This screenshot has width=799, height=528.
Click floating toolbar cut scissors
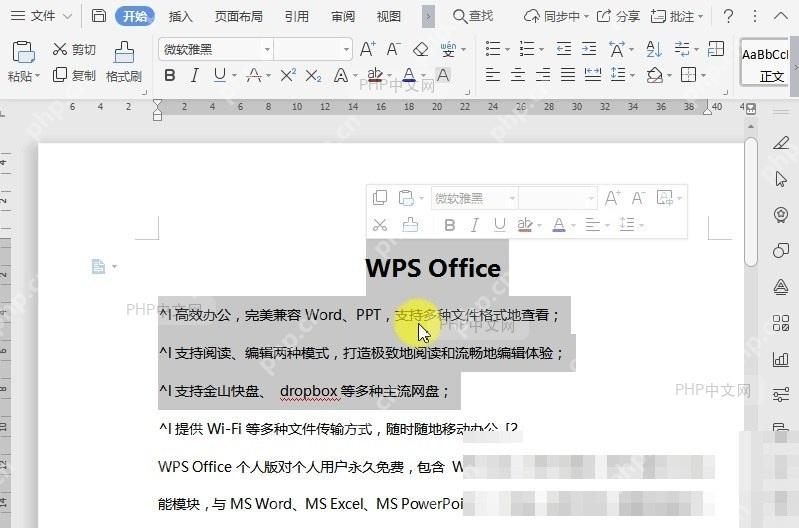coord(380,225)
